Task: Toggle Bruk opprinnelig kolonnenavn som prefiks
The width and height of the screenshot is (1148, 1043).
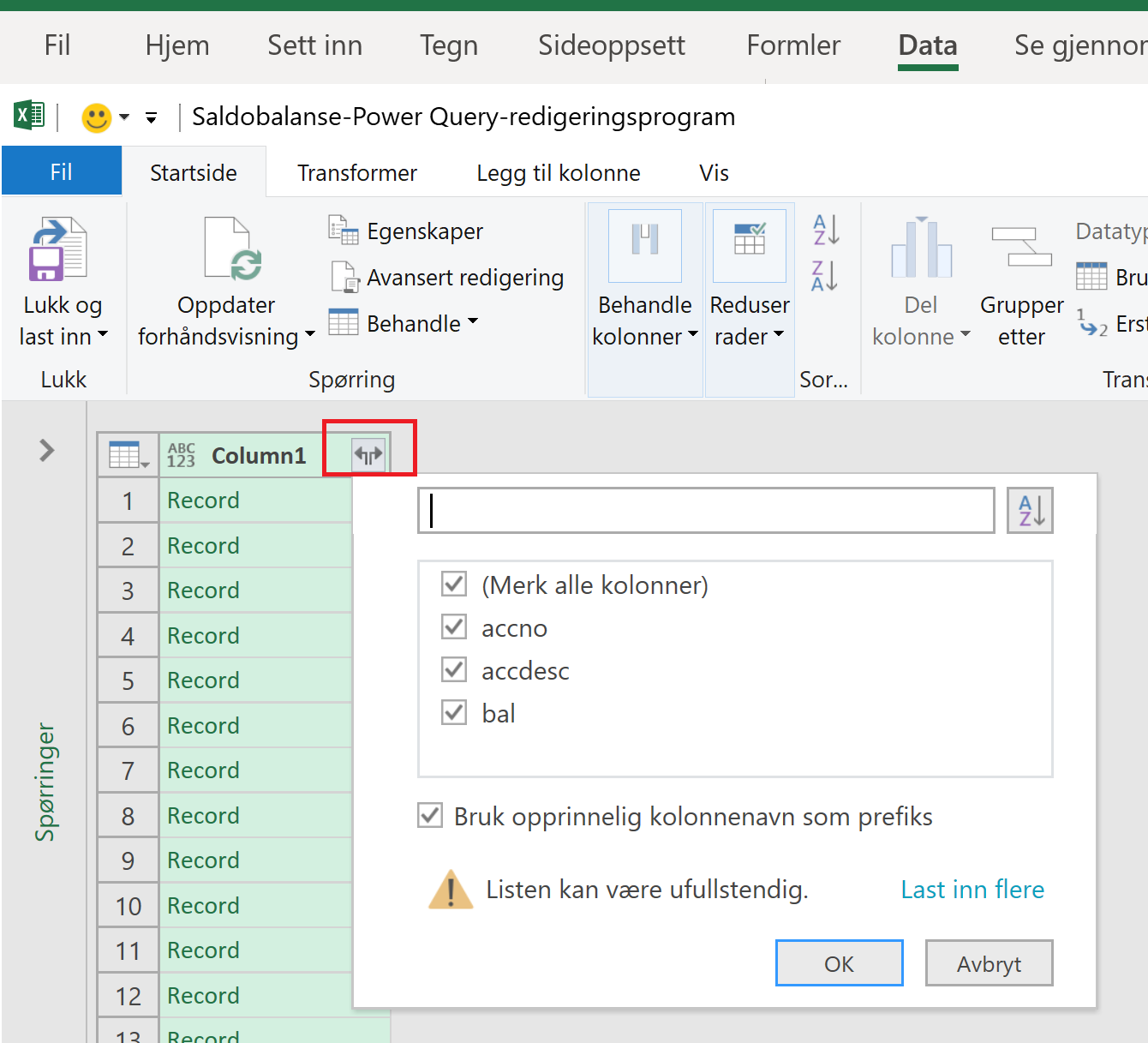Action: point(430,816)
